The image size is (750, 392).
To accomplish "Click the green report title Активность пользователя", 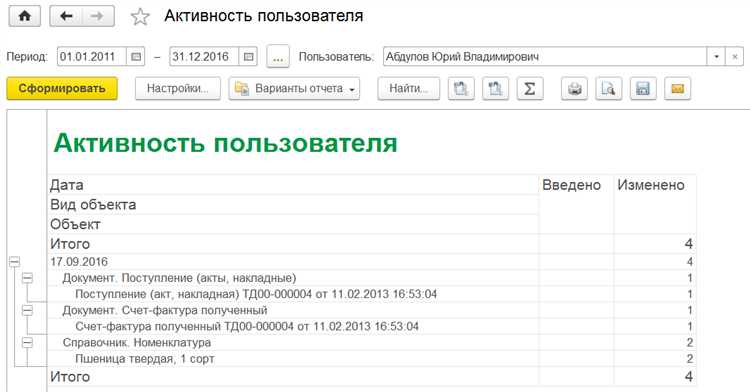I will coord(225,143).
